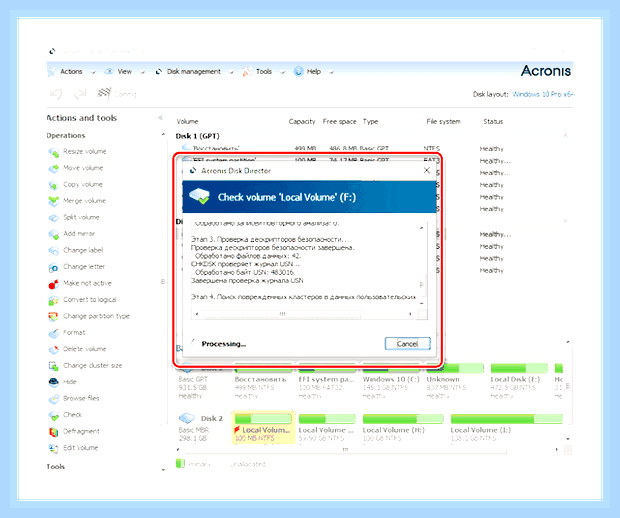Click the Redo toolbar icon

coord(80,94)
